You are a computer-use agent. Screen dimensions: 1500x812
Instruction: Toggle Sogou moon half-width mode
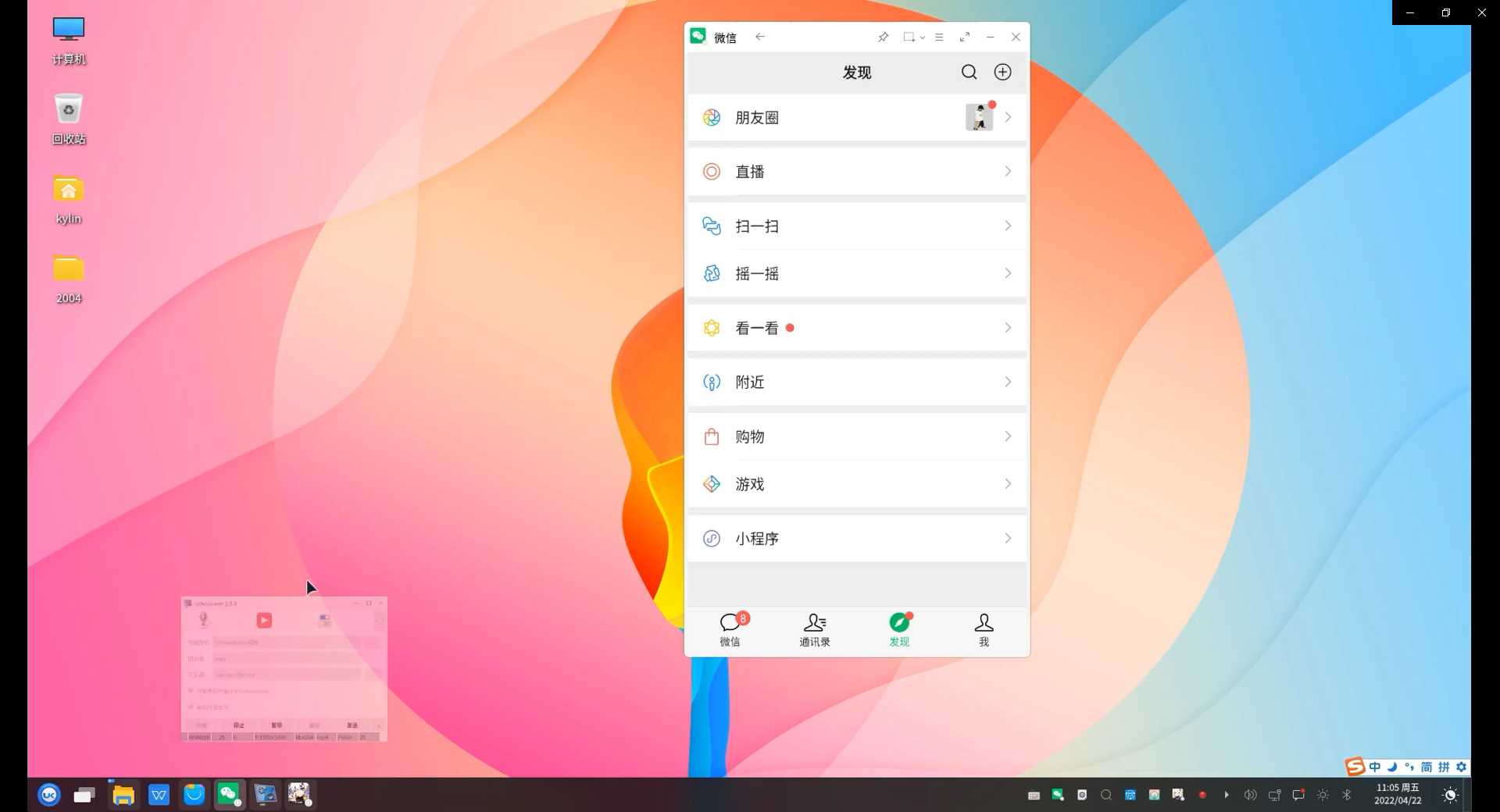click(1392, 767)
